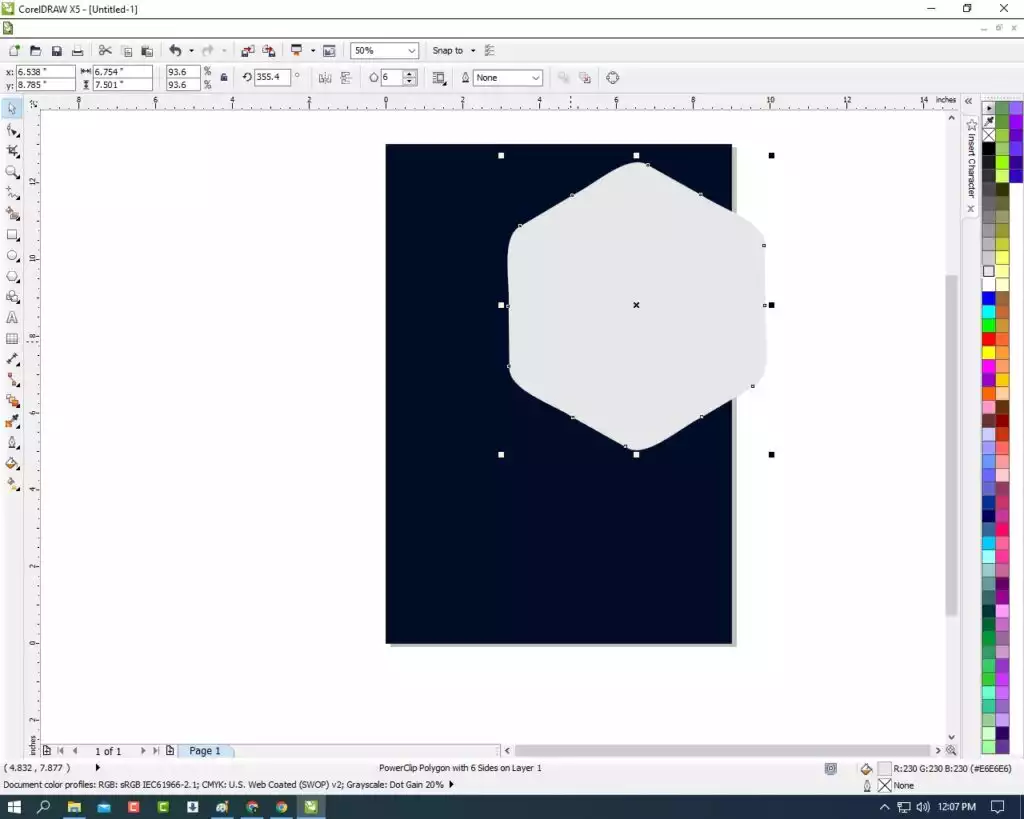Increase polygon sides with up stepper
Viewport: 1024px width, 819px height.
click(x=409, y=74)
